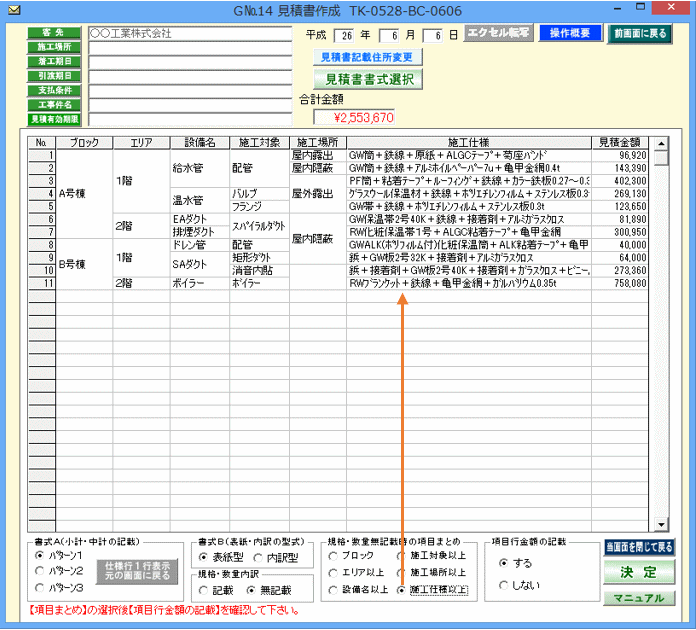Open the マニュアル button
The height and width of the screenshot is (630, 696).
point(639,598)
